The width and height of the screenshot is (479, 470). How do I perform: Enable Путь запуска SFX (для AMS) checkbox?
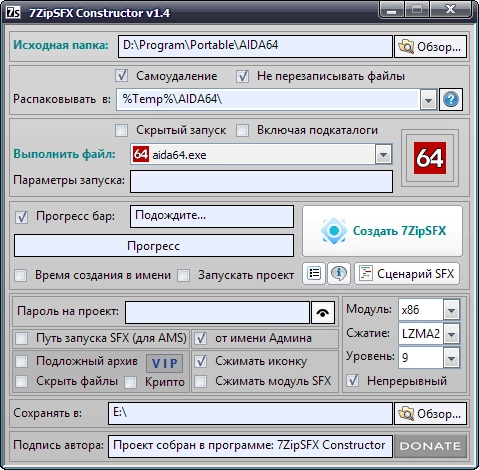[22, 339]
